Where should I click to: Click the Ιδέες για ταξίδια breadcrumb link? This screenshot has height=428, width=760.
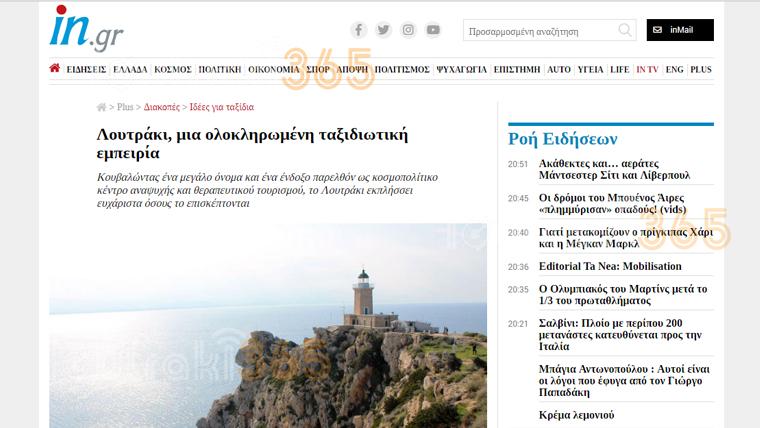pyautogui.click(x=221, y=107)
